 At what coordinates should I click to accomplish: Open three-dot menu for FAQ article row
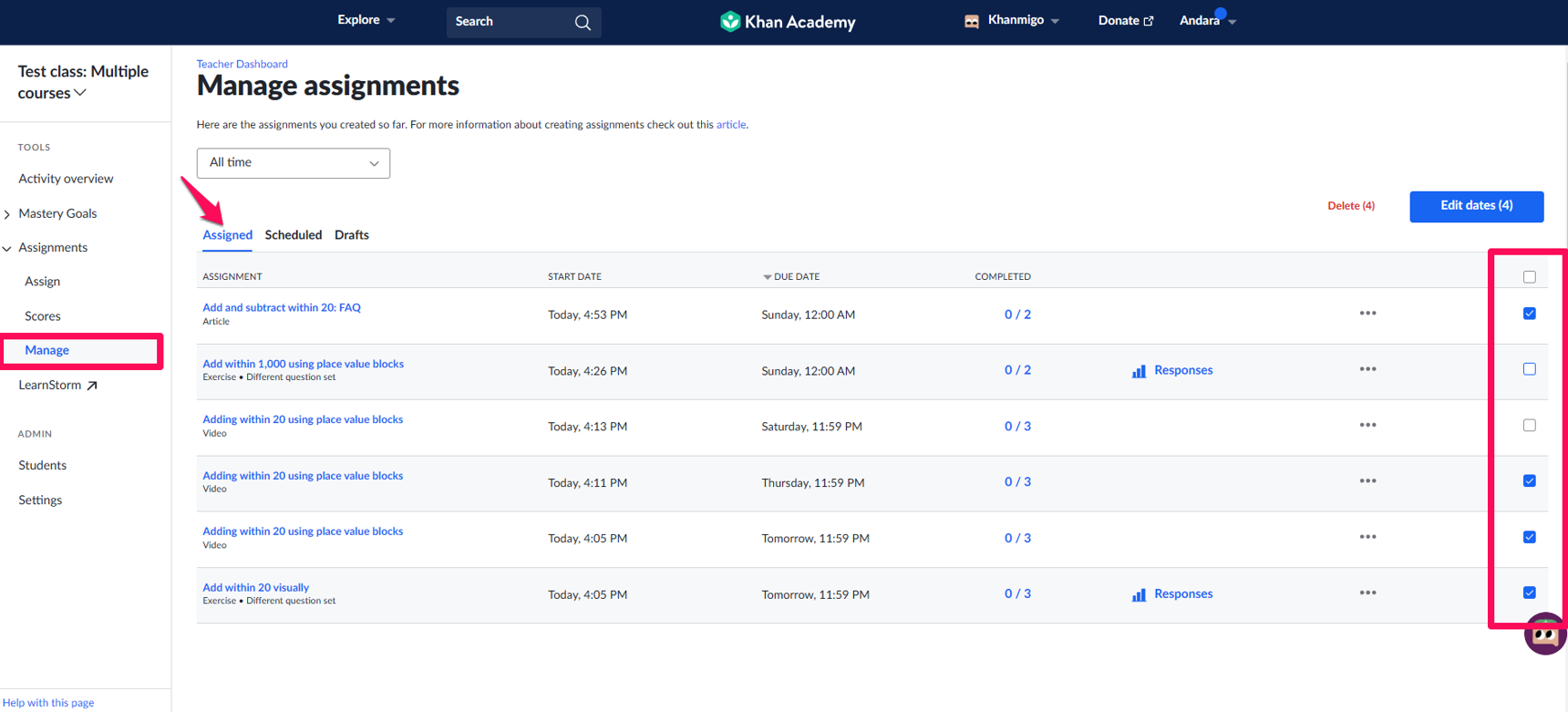click(1367, 314)
